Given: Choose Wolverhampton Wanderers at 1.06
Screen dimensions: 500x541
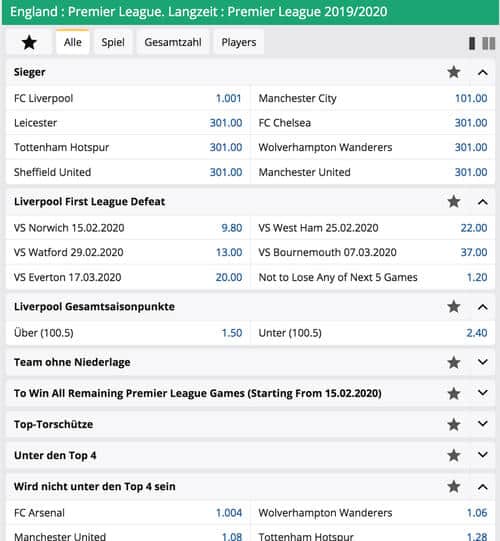Looking at the screenshot, I should pos(373,513).
